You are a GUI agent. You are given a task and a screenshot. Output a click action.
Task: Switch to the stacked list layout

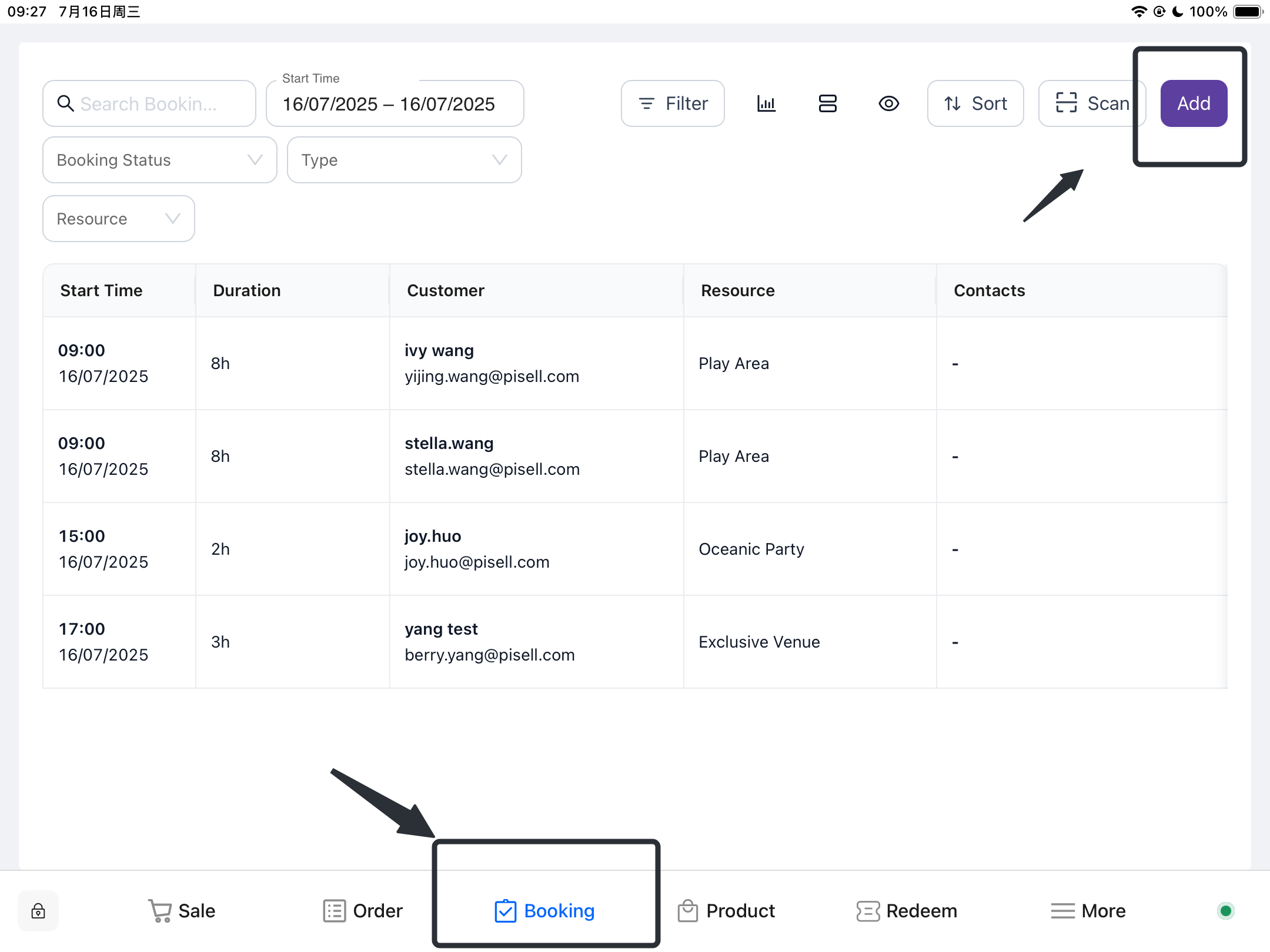tap(827, 103)
